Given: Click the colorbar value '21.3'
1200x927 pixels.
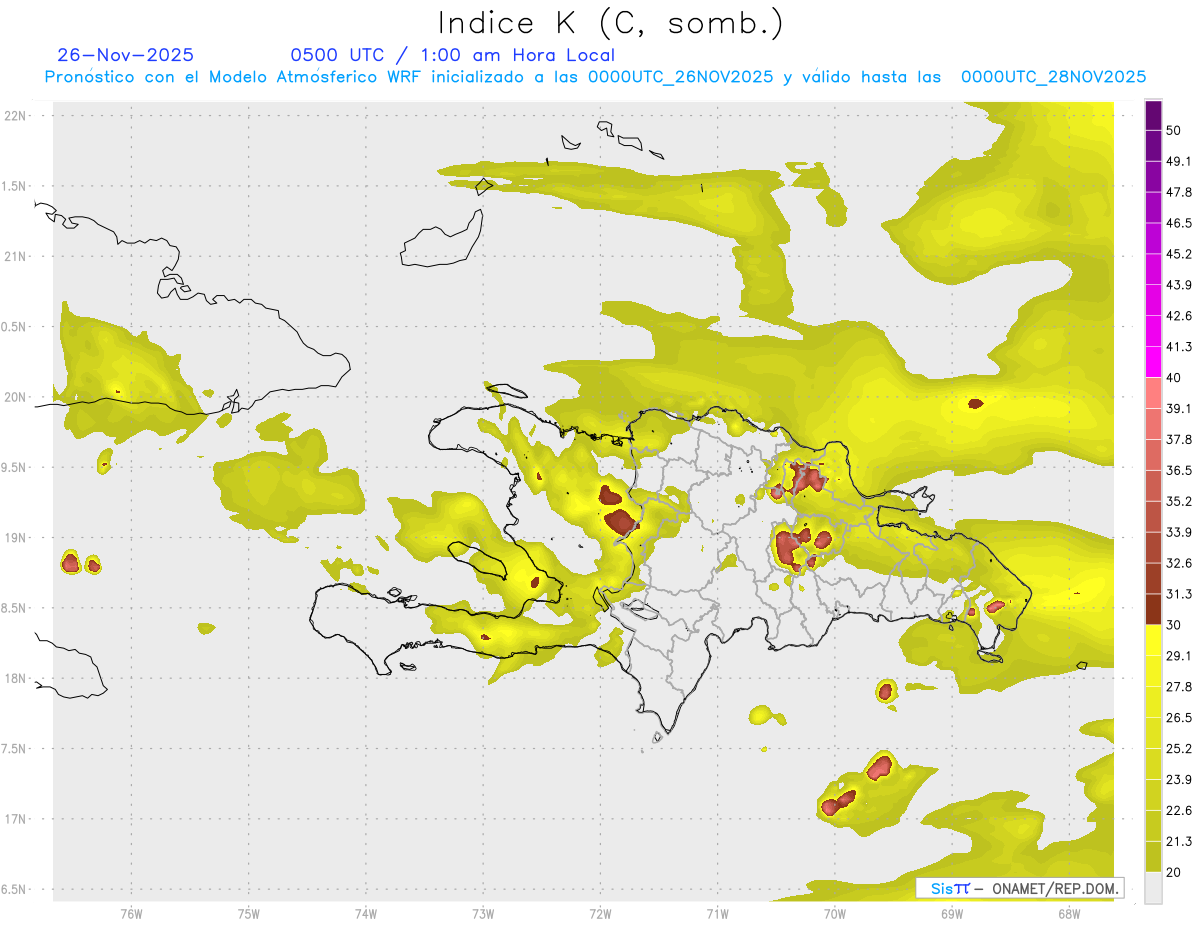Looking at the screenshot, I should (x=1179, y=842).
